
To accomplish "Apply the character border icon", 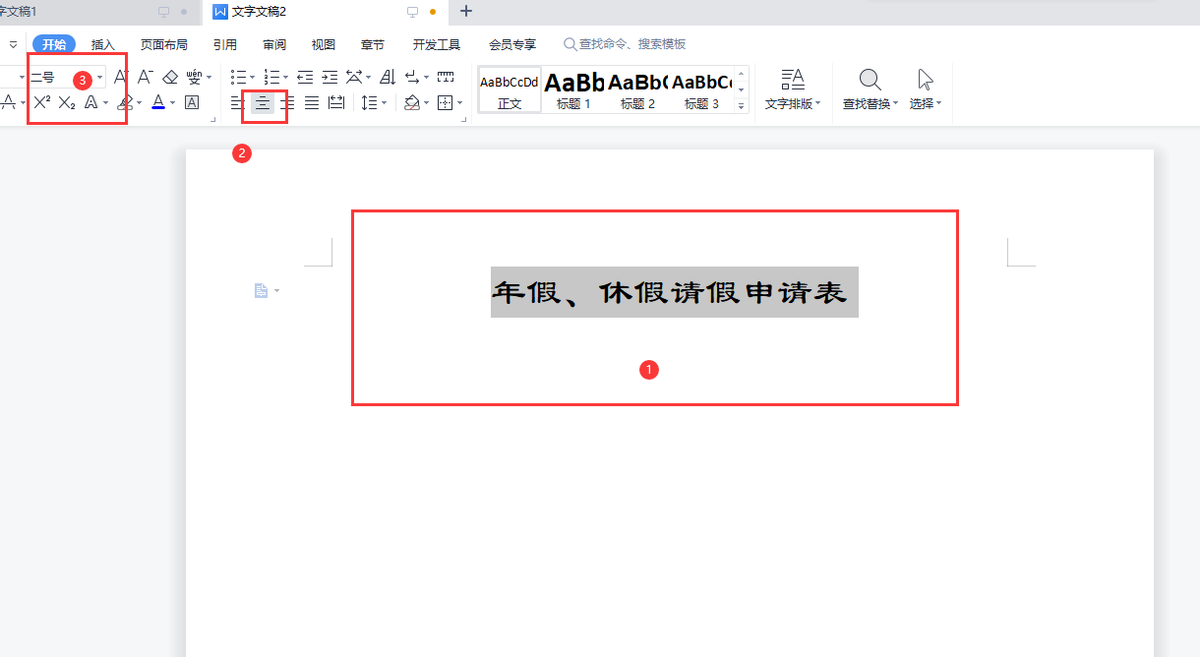I will pyautogui.click(x=191, y=102).
